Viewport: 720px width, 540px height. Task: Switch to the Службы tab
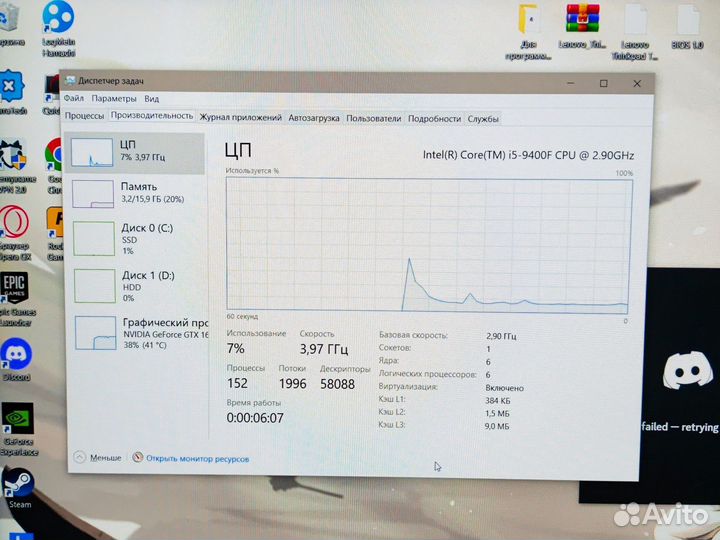(x=483, y=119)
